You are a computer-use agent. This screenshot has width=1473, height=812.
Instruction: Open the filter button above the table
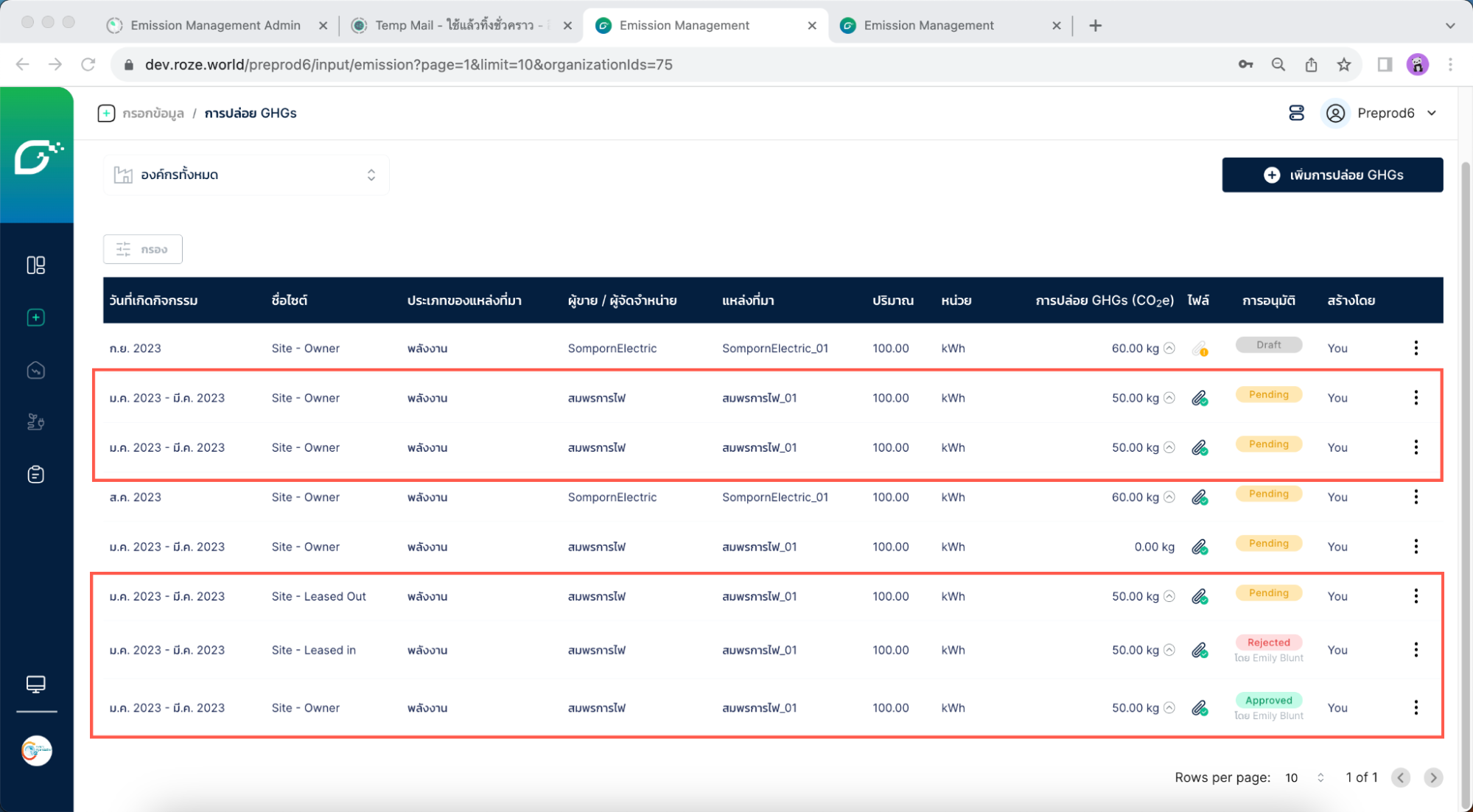click(143, 249)
